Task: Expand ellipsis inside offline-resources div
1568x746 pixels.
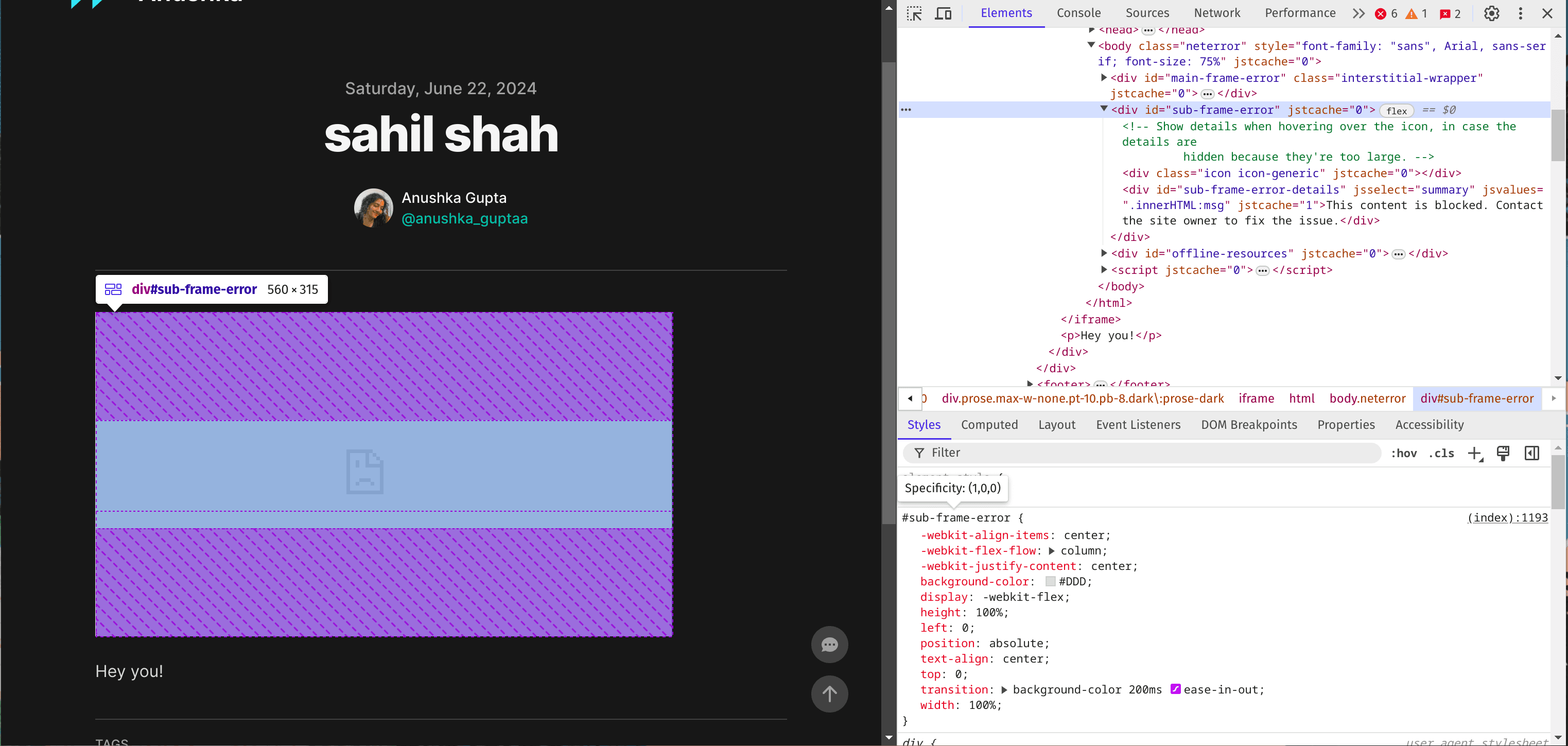Action: pos(1398,254)
